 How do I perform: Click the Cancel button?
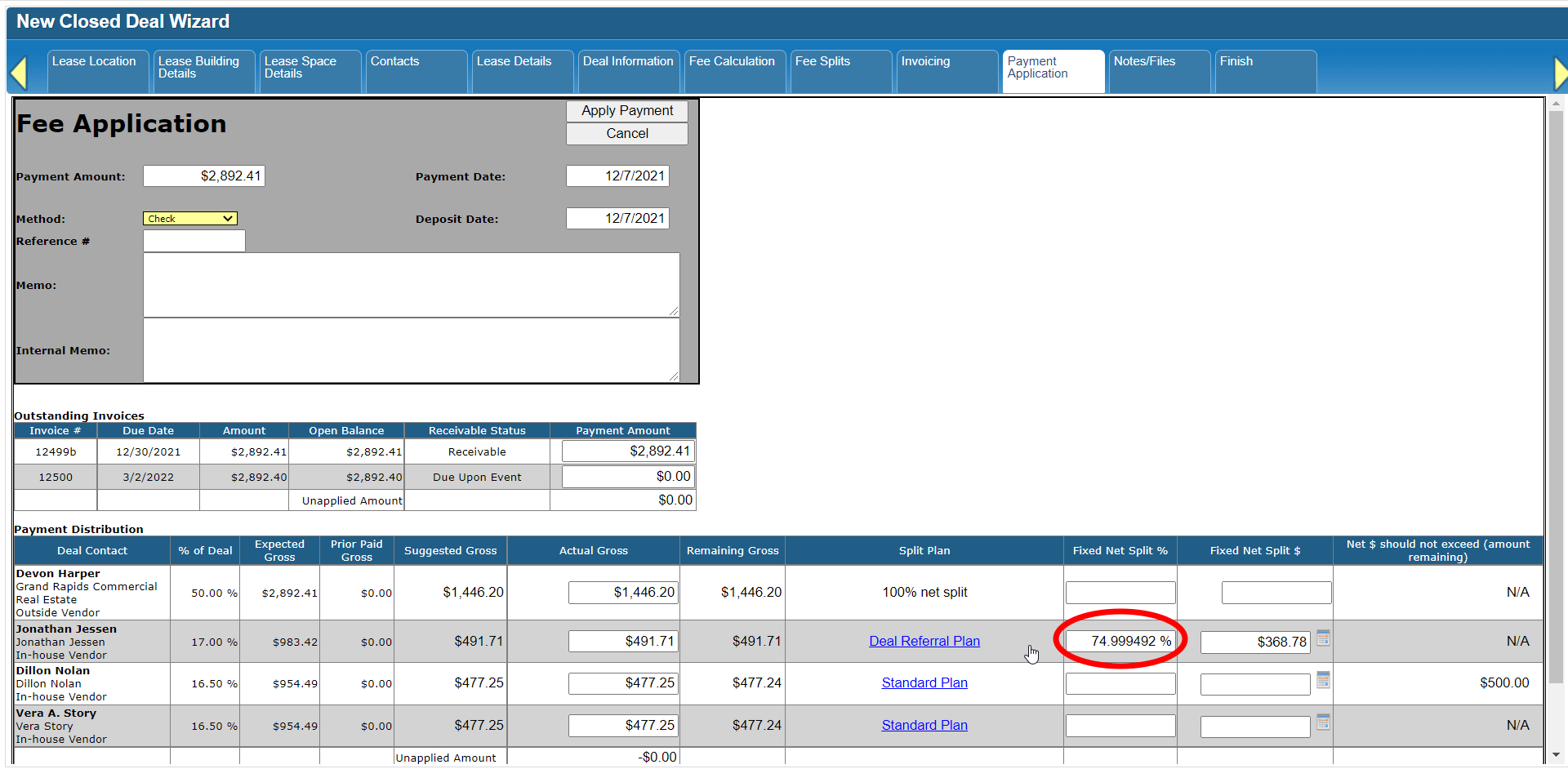click(x=626, y=134)
